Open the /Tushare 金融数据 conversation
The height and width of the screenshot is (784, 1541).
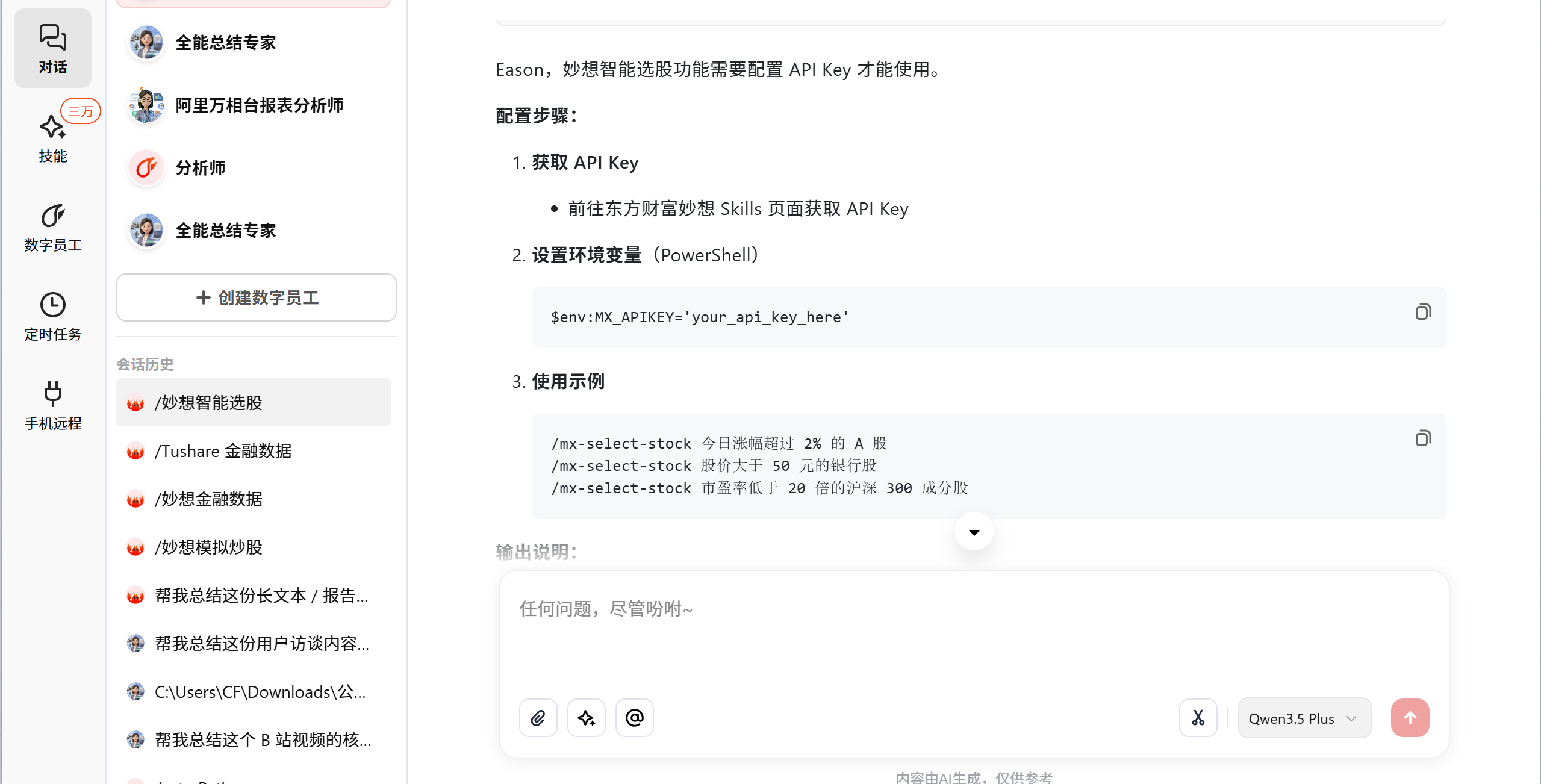pyautogui.click(x=254, y=450)
